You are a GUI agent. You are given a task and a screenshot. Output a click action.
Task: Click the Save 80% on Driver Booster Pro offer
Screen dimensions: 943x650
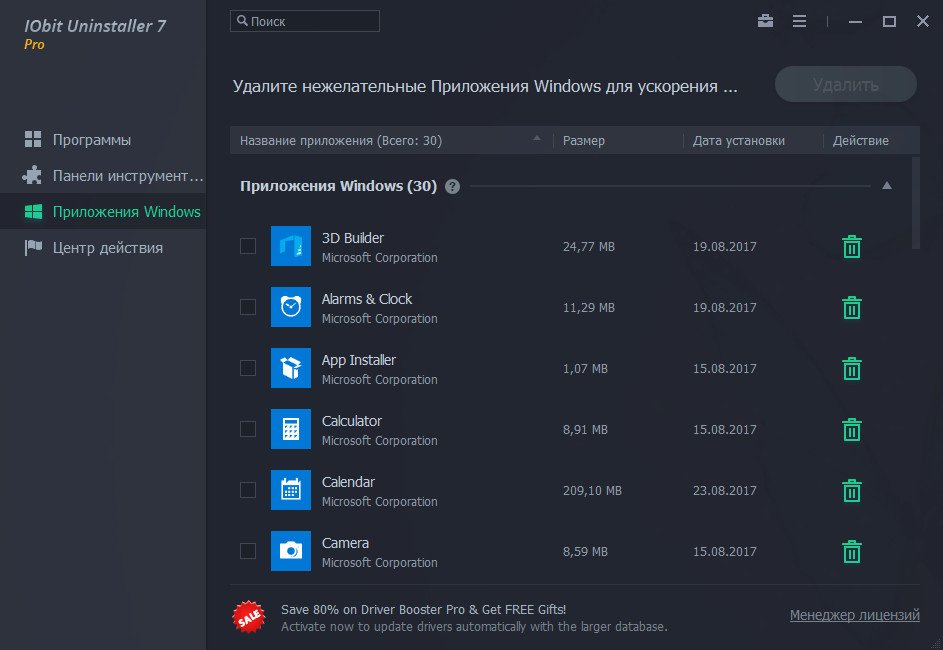[423, 610]
